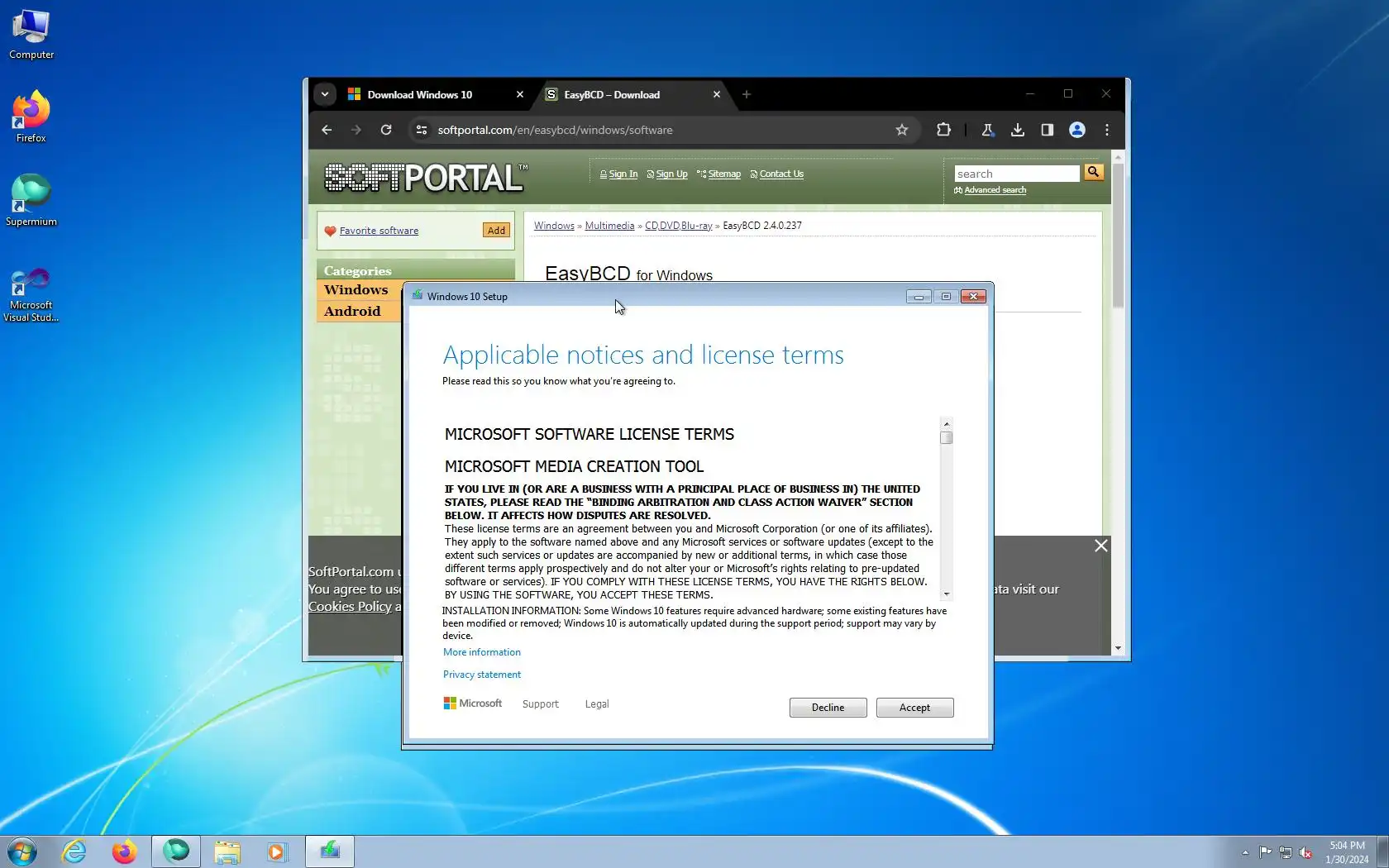Image resolution: width=1389 pixels, height=868 pixels.
Task: Click Sign In on SoftPortal
Action: [x=623, y=174]
